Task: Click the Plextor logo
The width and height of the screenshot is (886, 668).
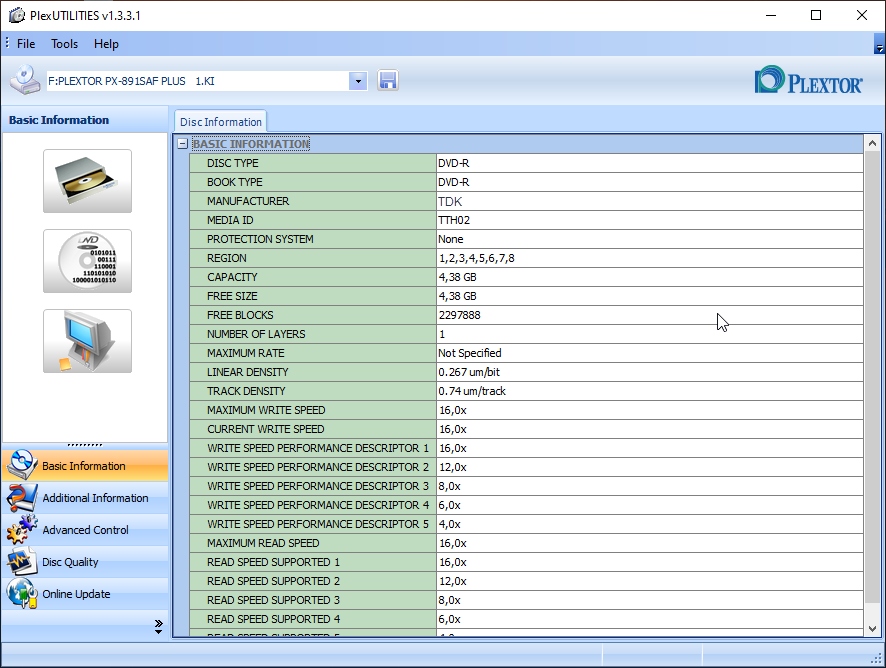Action: (x=808, y=80)
